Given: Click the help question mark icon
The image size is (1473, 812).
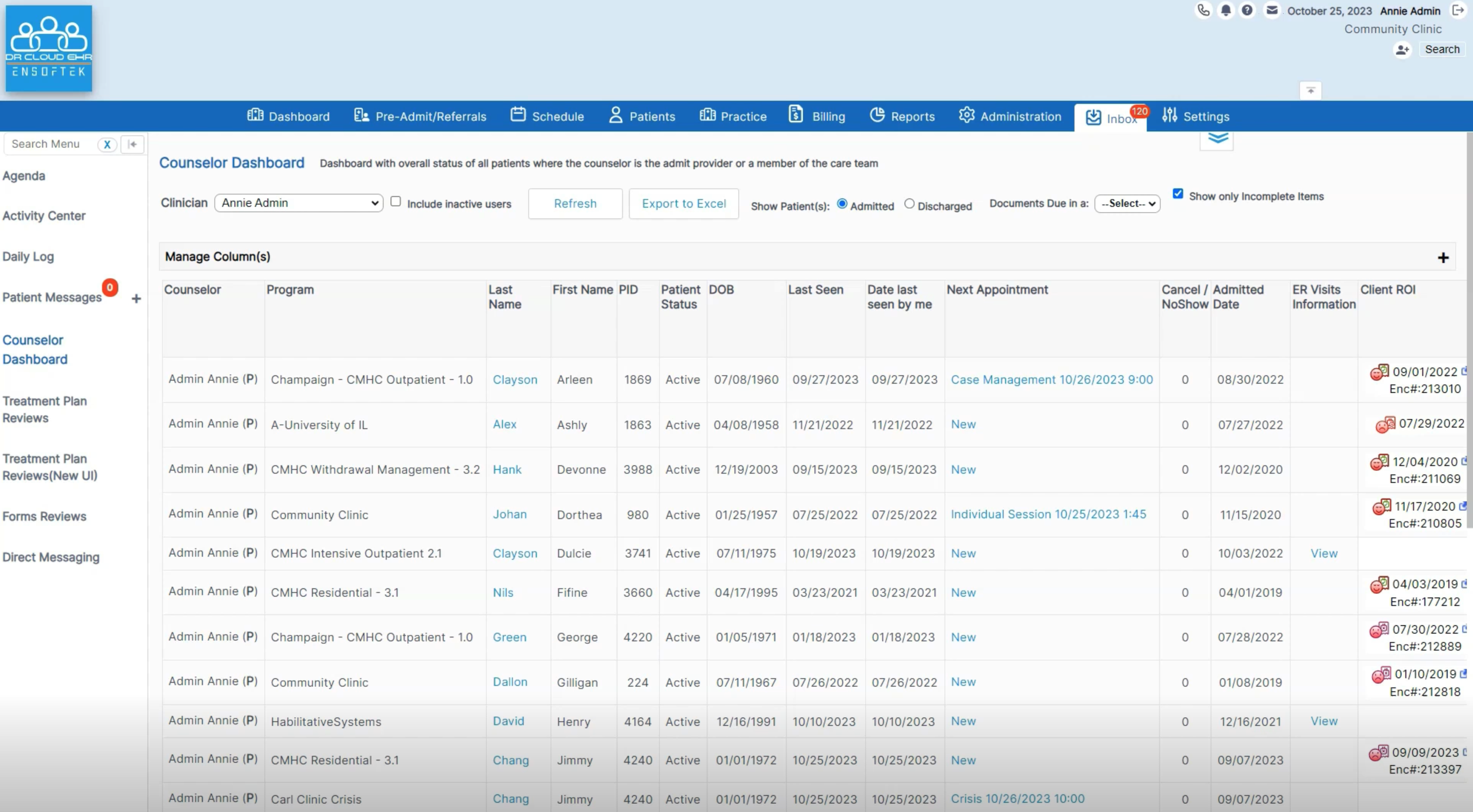Looking at the screenshot, I should 1247,10.
